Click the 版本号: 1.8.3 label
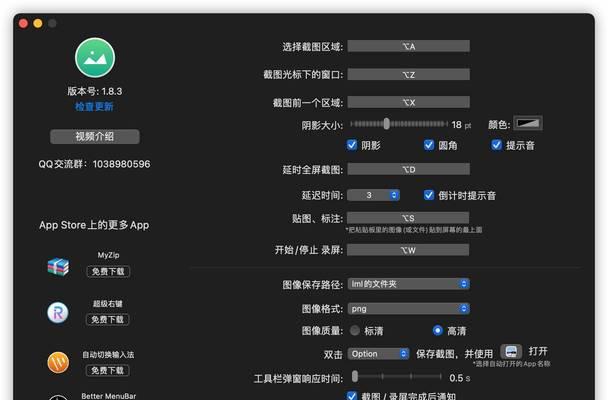The height and width of the screenshot is (400, 608). (x=95, y=91)
